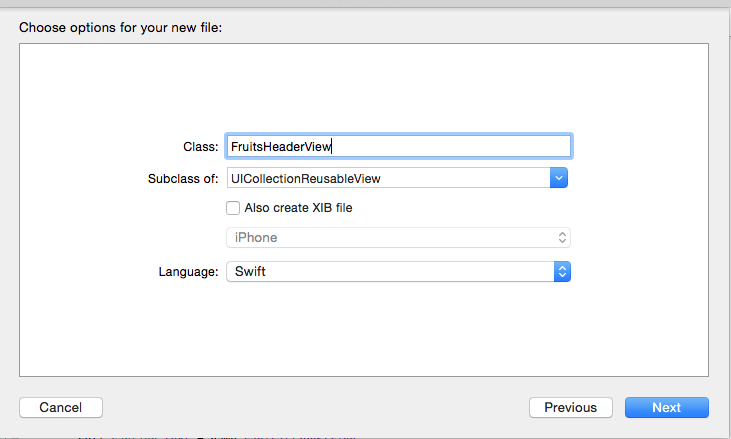Click the Also create XIB file label text
This screenshot has width=731, height=439.
point(298,208)
